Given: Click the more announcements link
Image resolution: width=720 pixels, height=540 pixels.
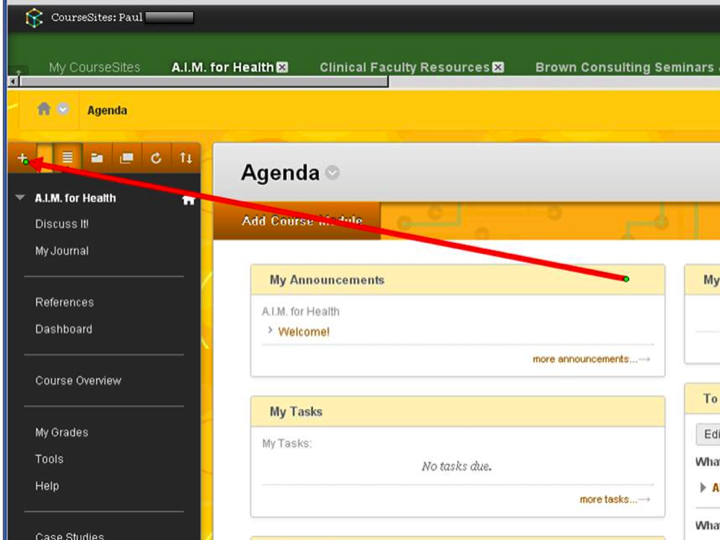Looking at the screenshot, I should pyautogui.click(x=591, y=359).
